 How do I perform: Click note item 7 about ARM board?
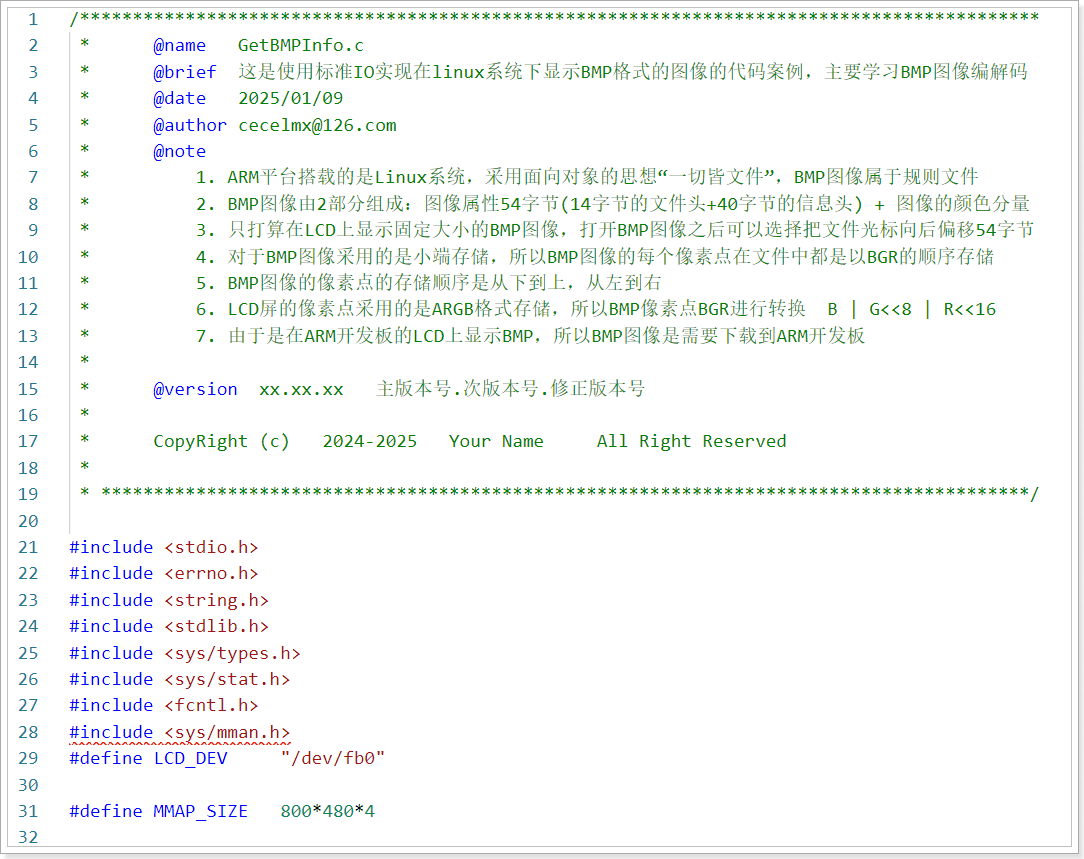coord(530,337)
